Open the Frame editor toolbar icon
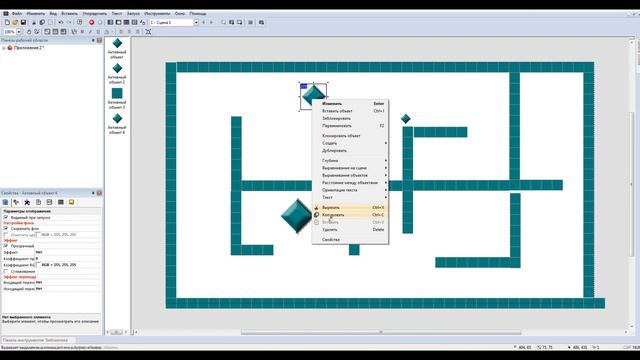 118,22
